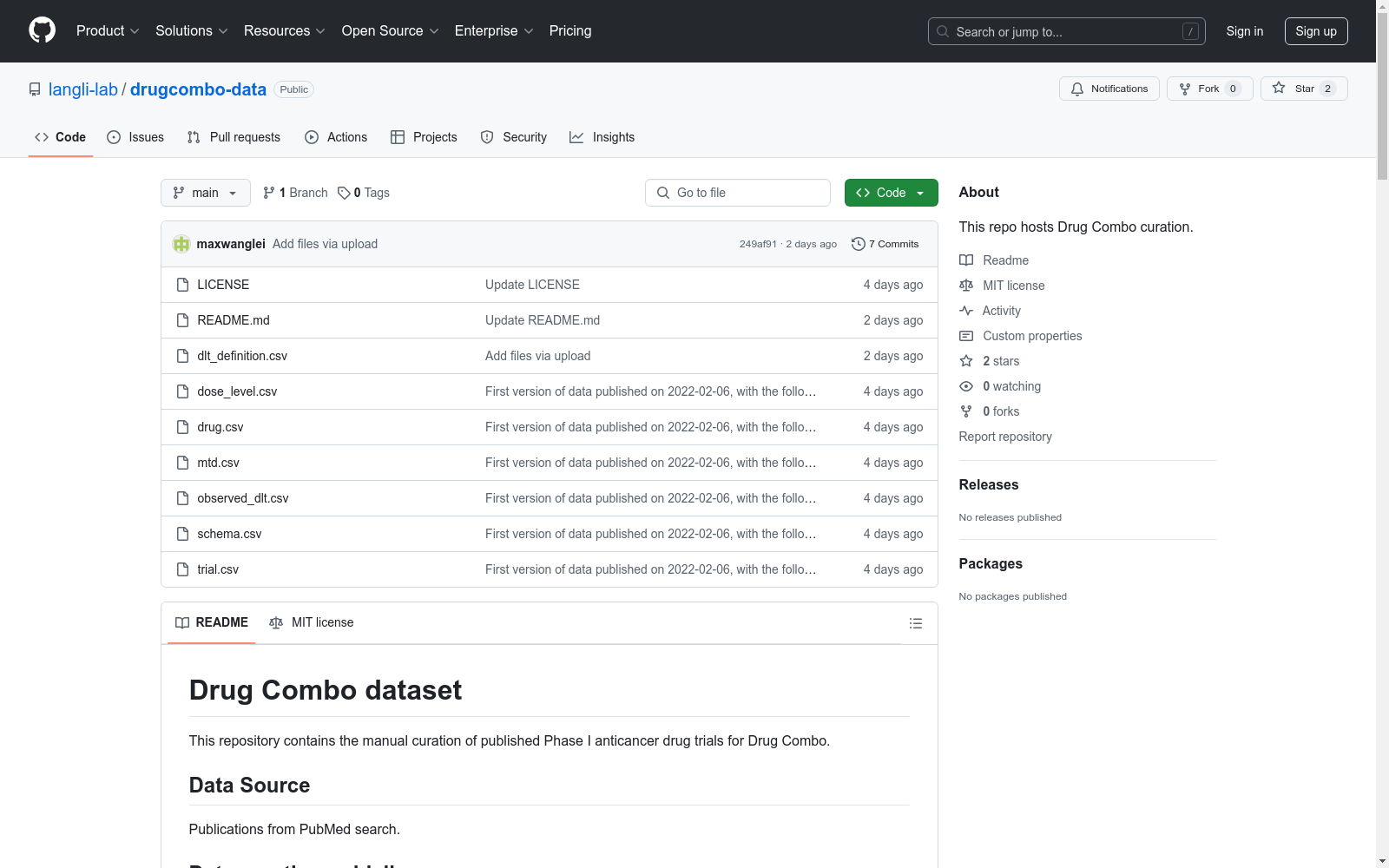Viewport: 1389px width, 868px height.
Task: Click the maxwanglei author name
Action: coord(231,244)
